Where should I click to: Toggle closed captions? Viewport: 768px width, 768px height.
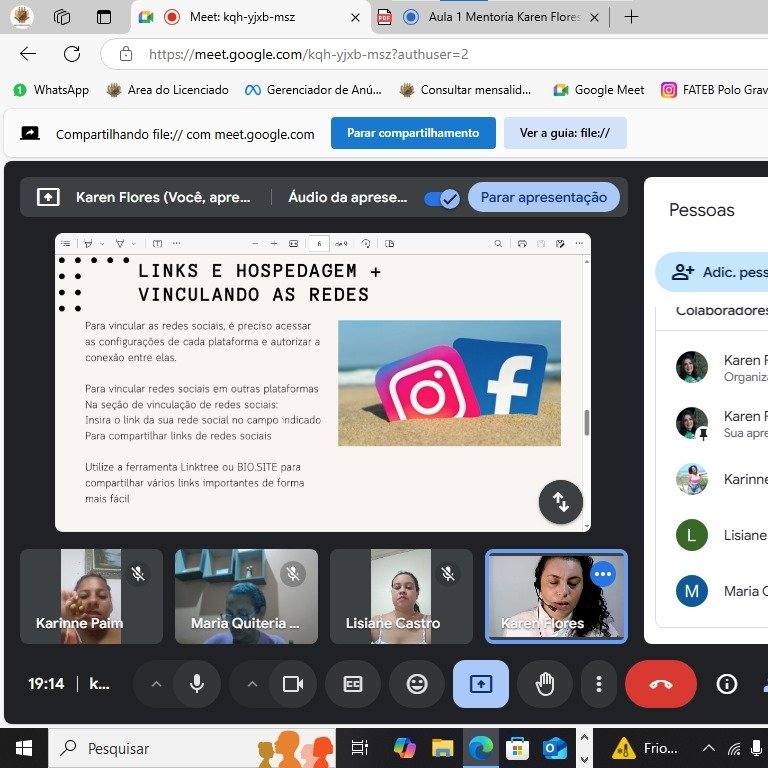(353, 684)
